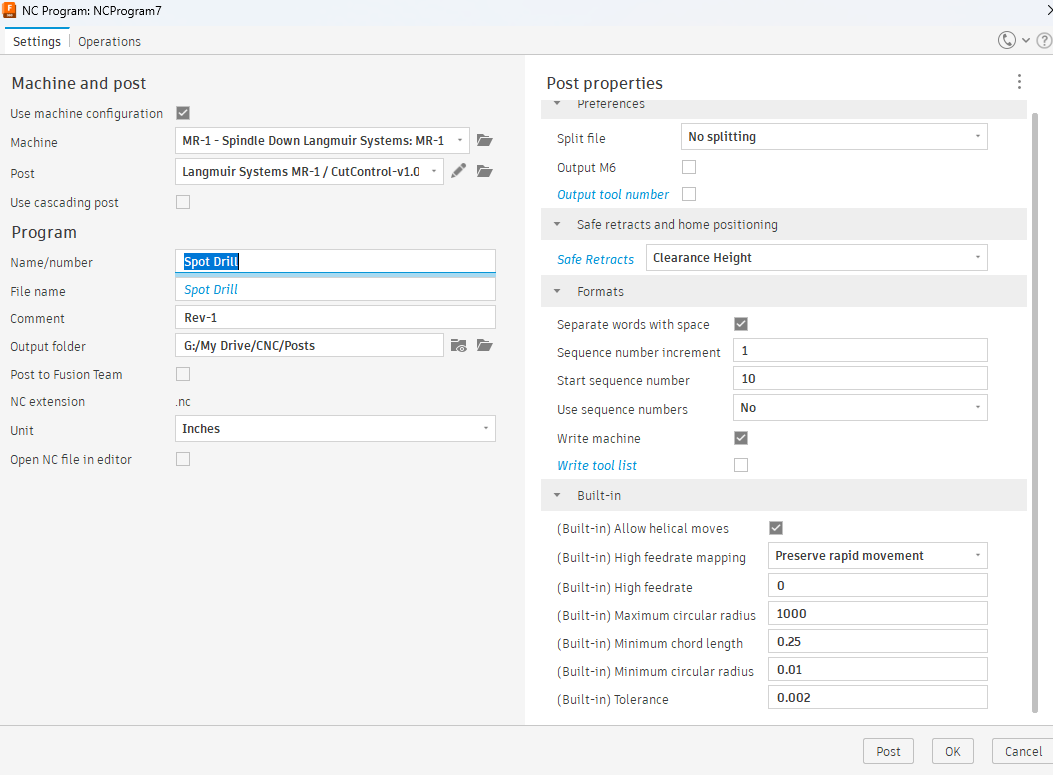Check Open NC file in editor
The width and height of the screenshot is (1053, 775).
click(183, 459)
